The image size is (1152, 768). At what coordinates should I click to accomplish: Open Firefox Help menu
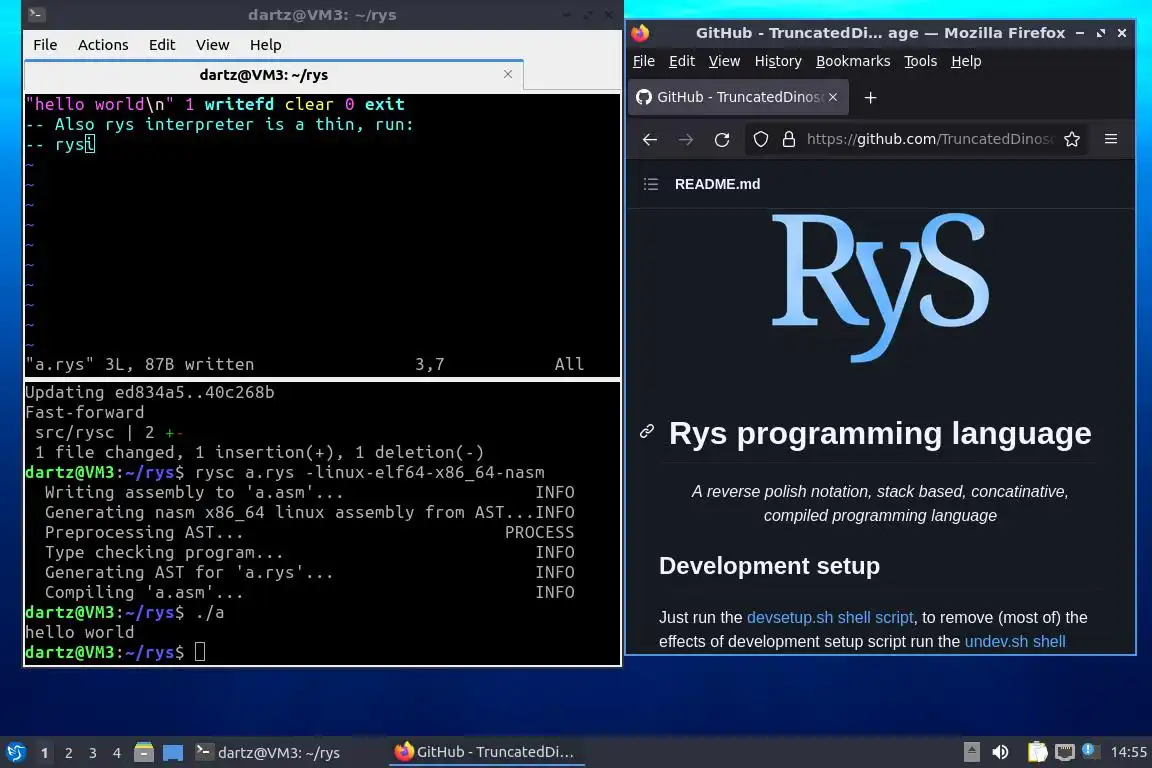(965, 62)
